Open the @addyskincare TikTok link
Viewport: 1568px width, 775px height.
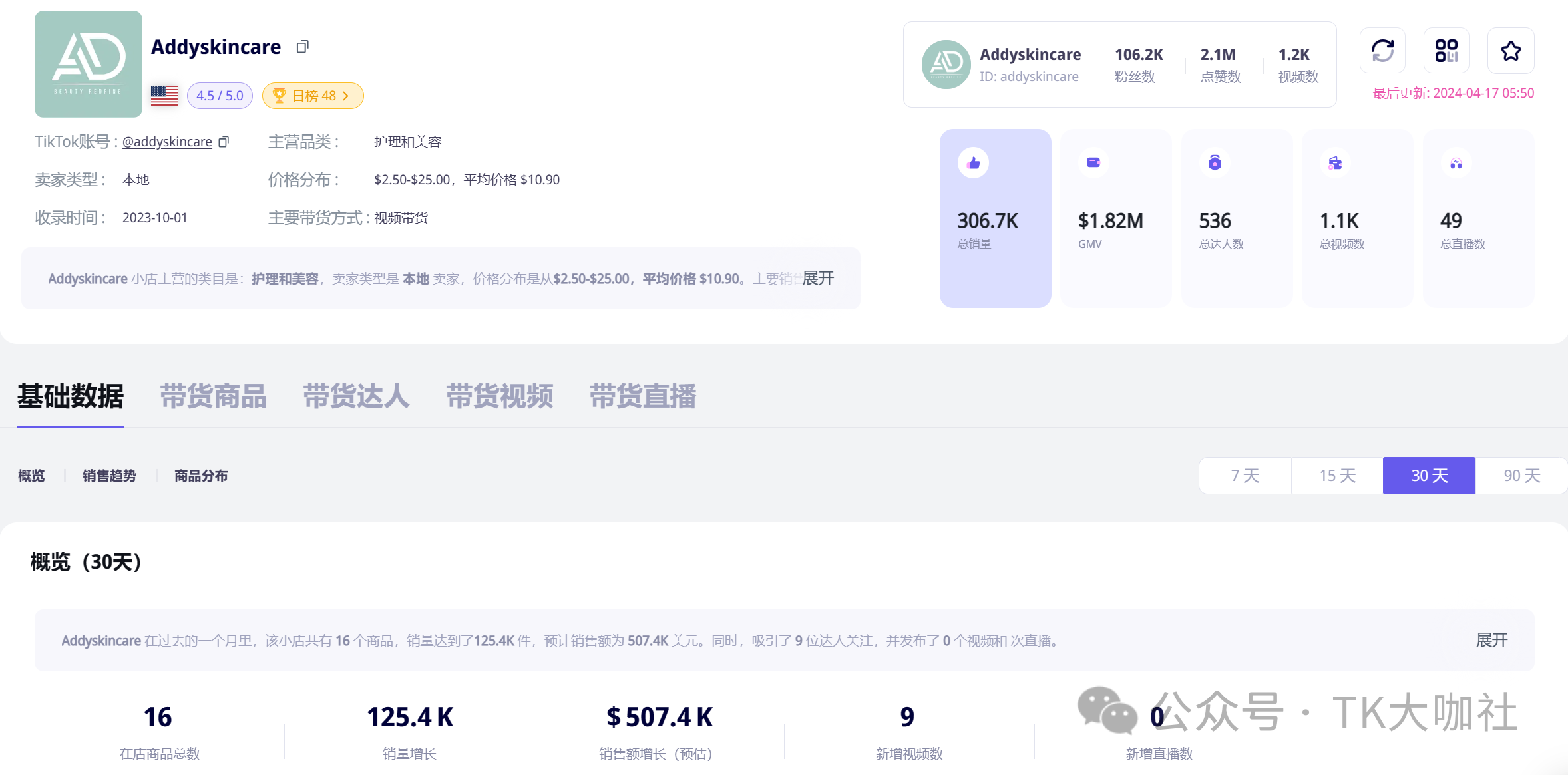(167, 142)
